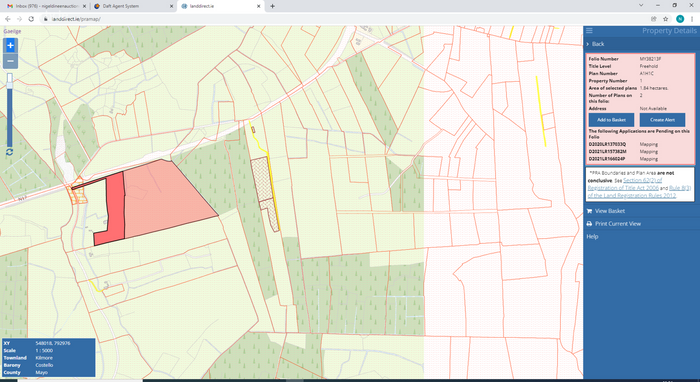The height and width of the screenshot is (382, 700).
Task: Click the Title Level value Freehold
Action: coord(649,66)
